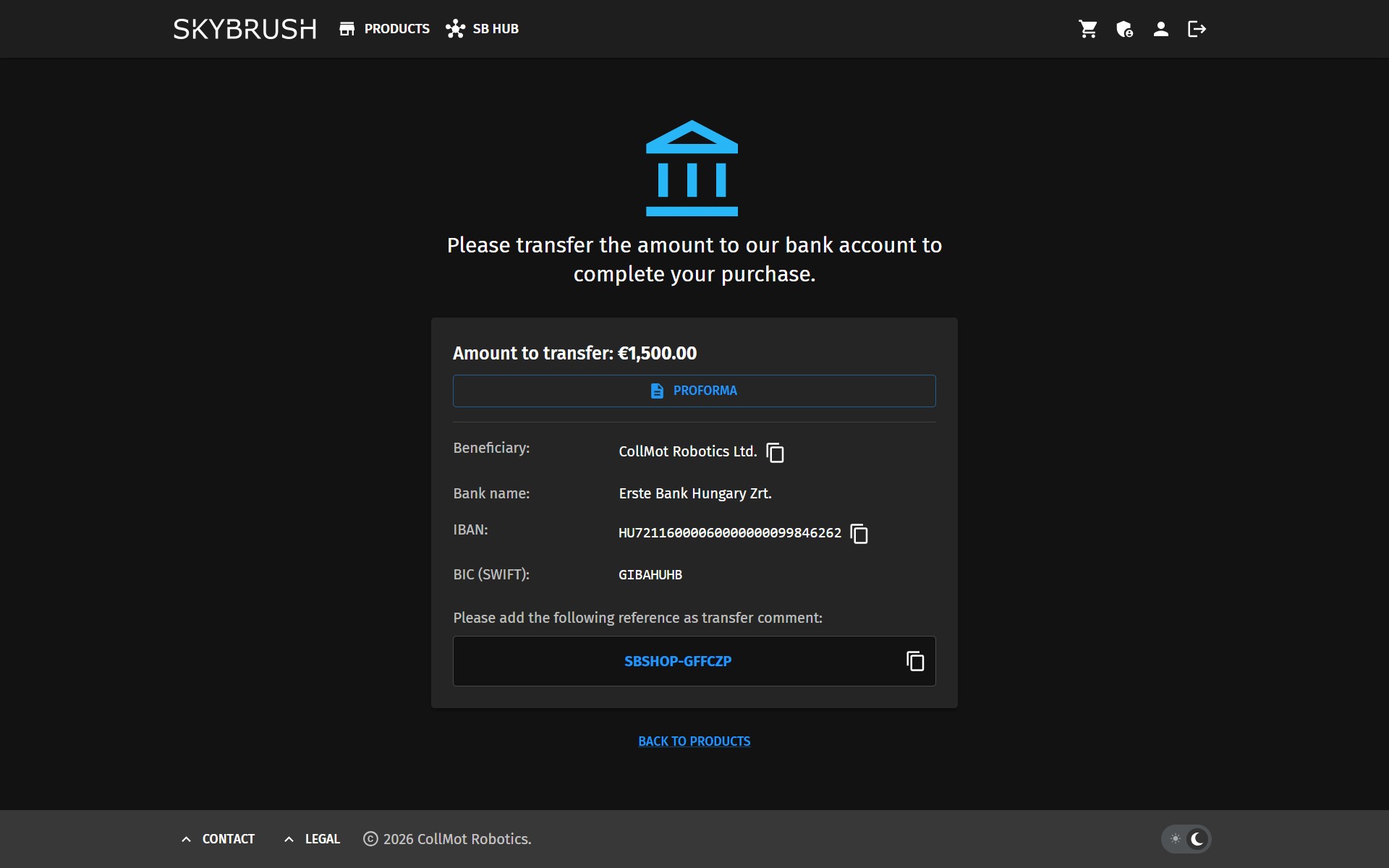This screenshot has width=1389, height=868.
Task: Click the blue bank building icon
Action: click(692, 168)
